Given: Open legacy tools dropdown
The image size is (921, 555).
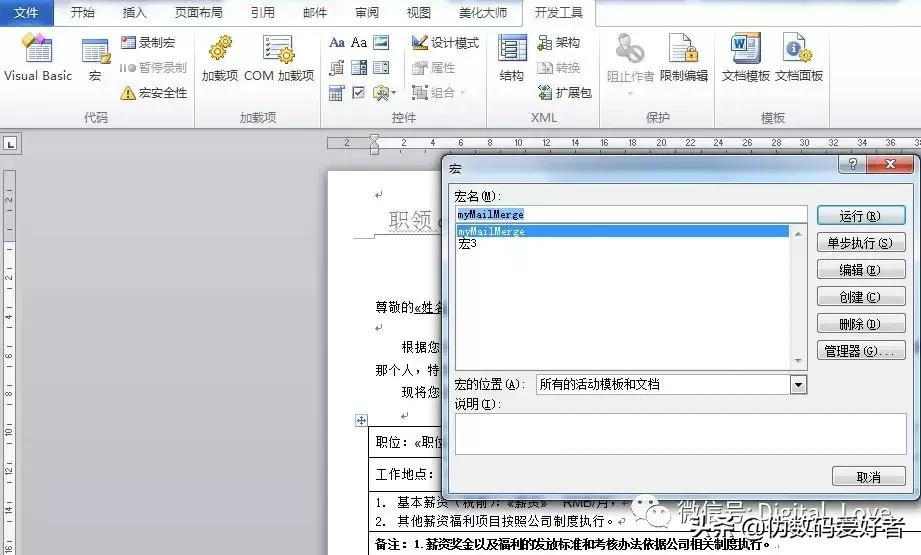Looking at the screenshot, I should click(x=385, y=93).
